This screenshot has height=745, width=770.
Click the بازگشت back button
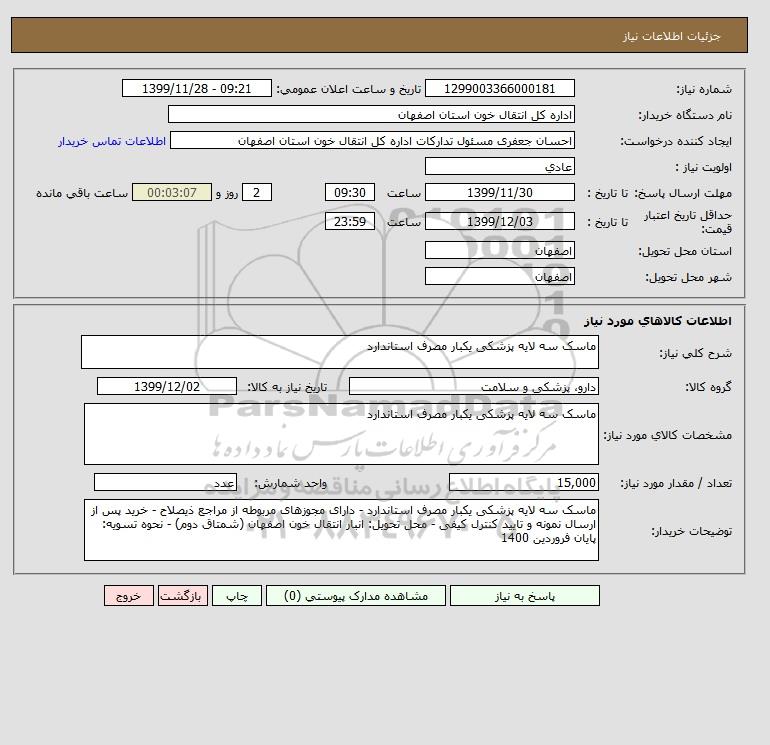tap(183, 596)
